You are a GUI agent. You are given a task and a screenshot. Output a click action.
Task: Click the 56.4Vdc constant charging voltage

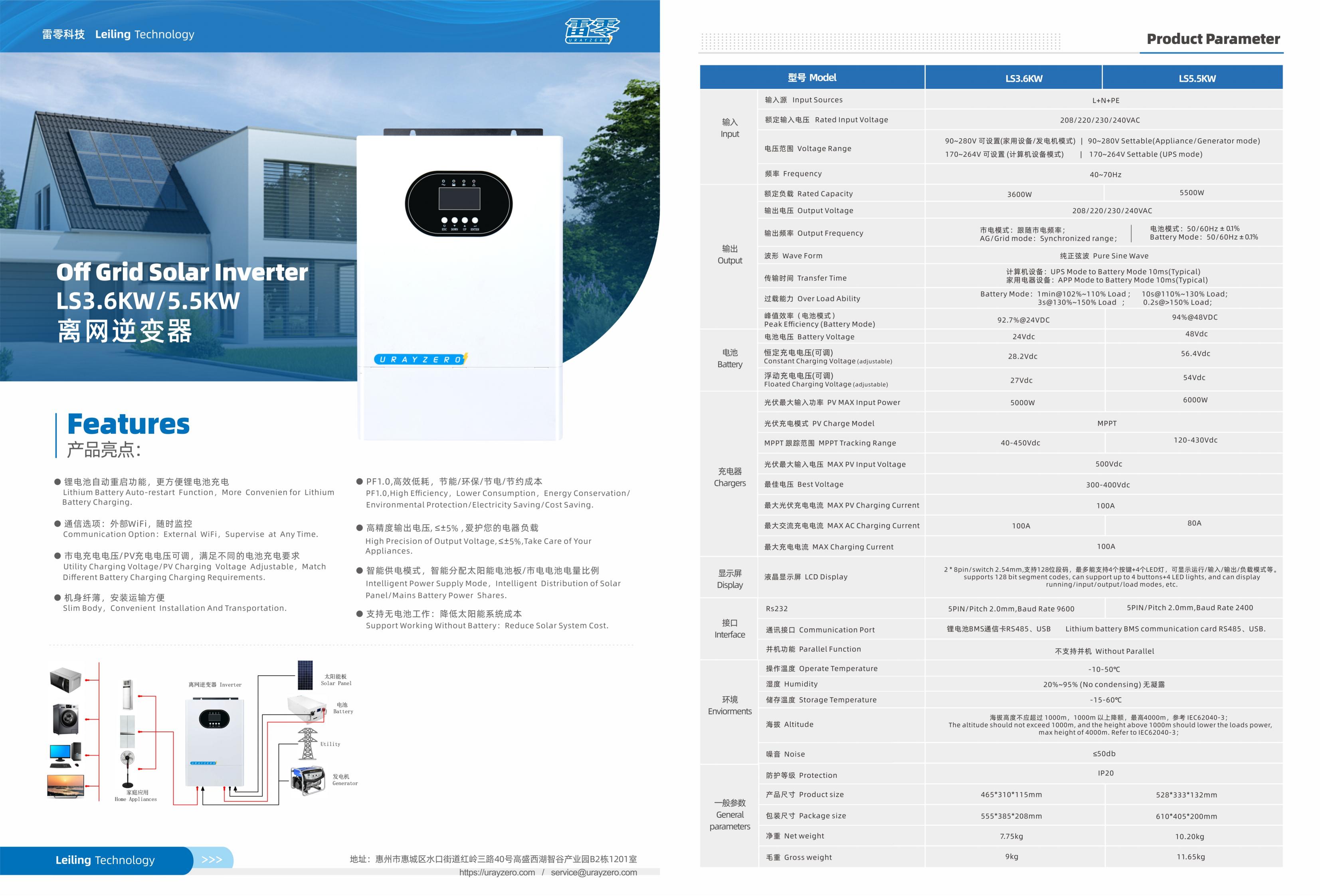point(1195,353)
